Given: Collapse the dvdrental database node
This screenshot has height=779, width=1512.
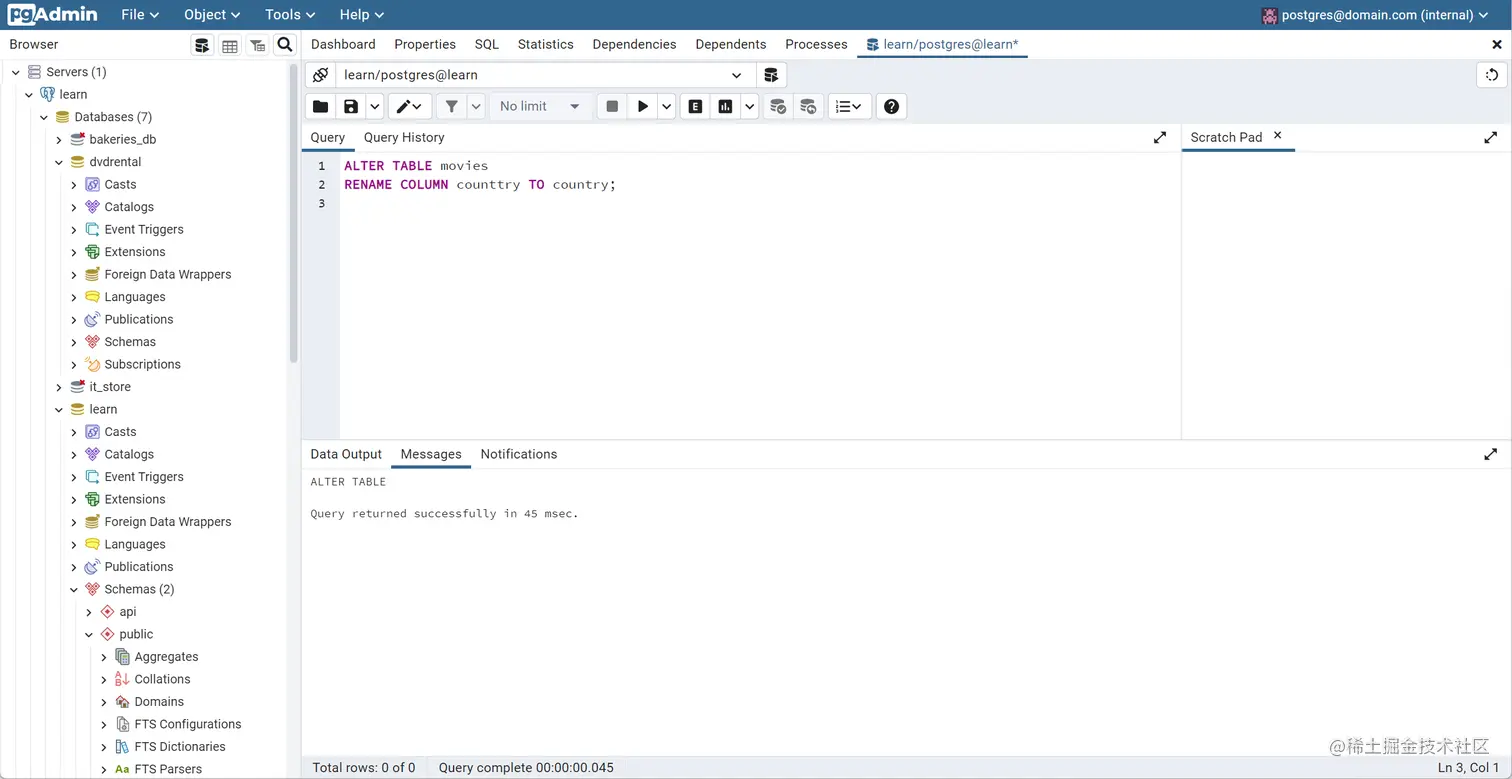Looking at the screenshot, I should (59, 162).
